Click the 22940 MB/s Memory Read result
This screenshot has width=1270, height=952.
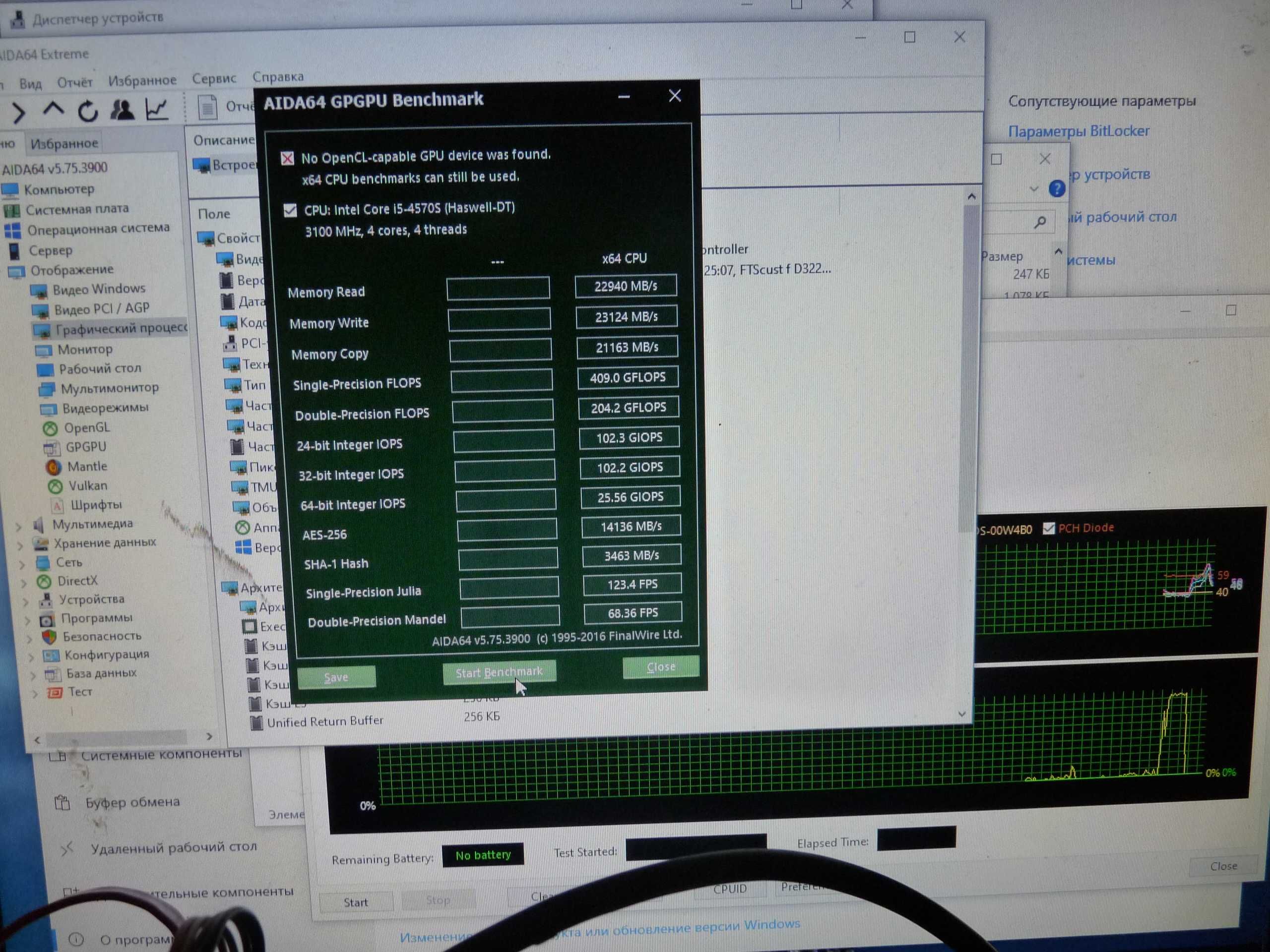[626, 287]
